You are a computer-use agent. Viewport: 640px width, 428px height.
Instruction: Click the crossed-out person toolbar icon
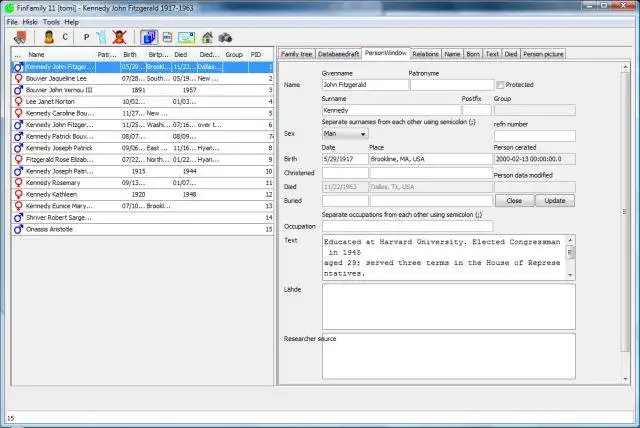click(119, 37)
